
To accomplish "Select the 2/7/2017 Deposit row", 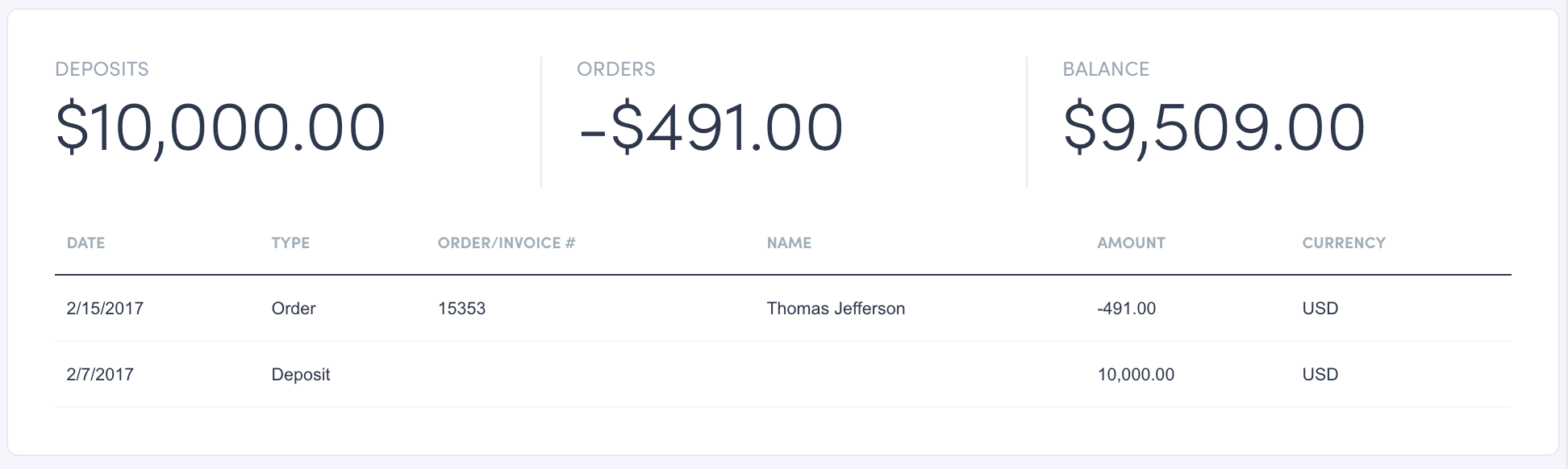I will click(101, 374).
